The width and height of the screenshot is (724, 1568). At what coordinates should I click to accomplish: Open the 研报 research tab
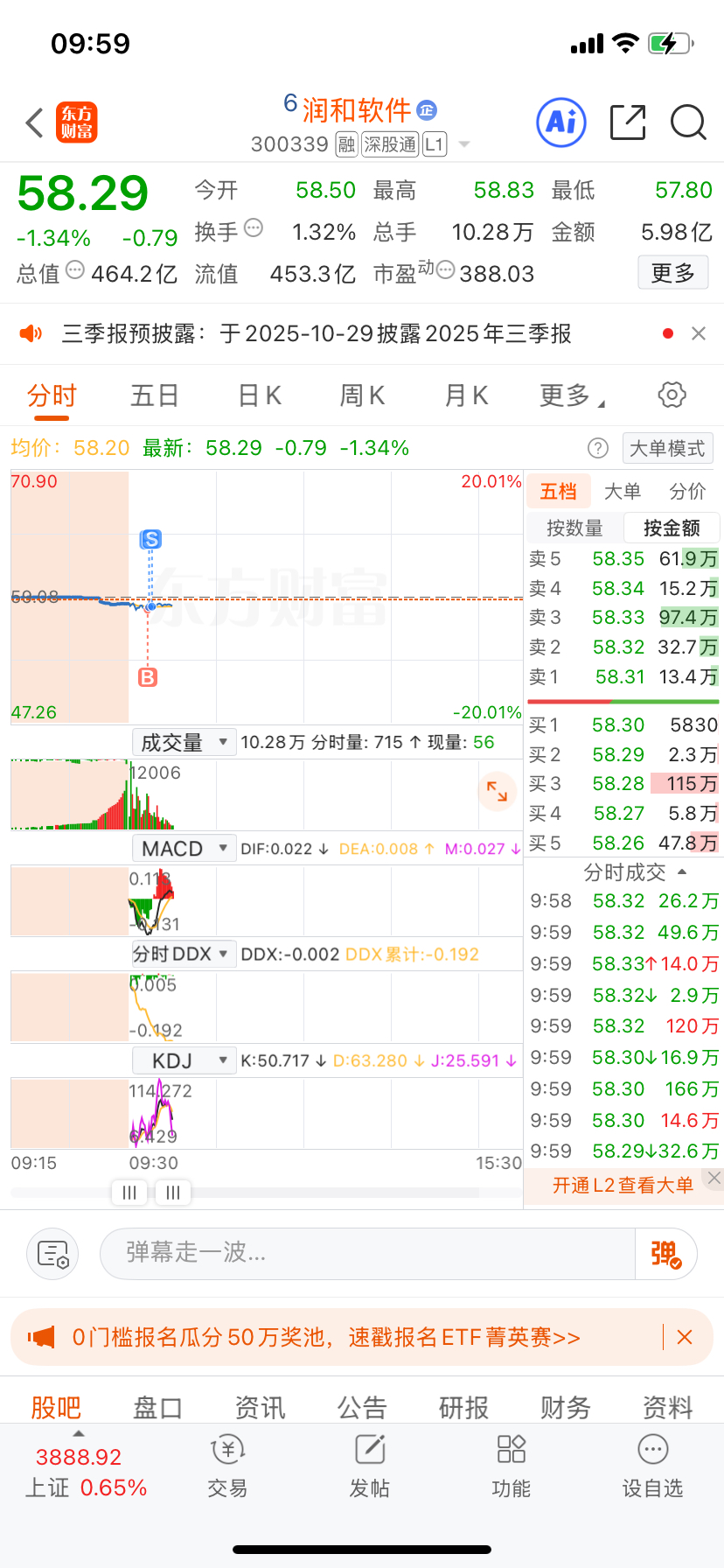[x=463, y=1407]
